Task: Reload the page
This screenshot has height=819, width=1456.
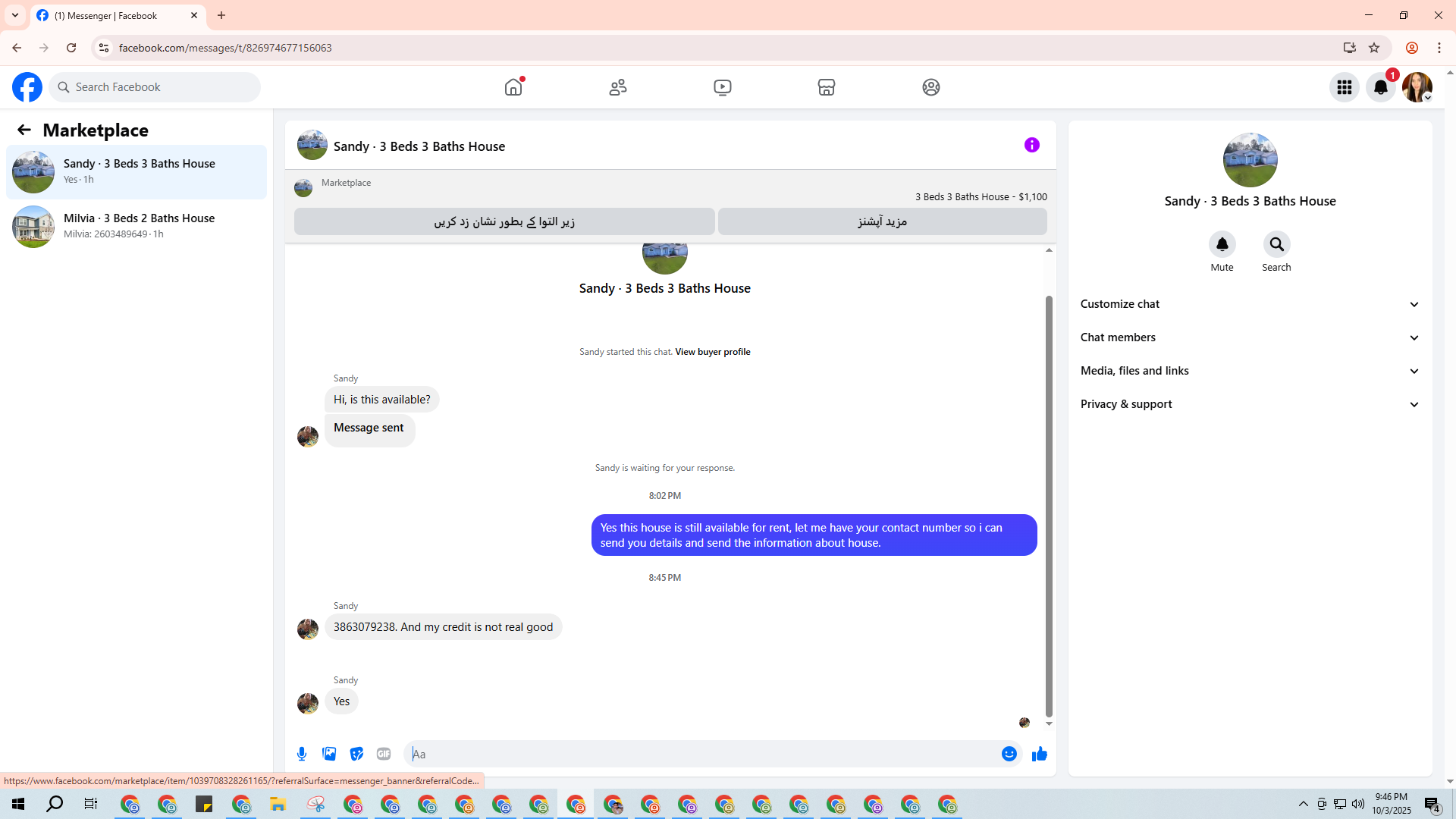Action: (x=71, y=48)
